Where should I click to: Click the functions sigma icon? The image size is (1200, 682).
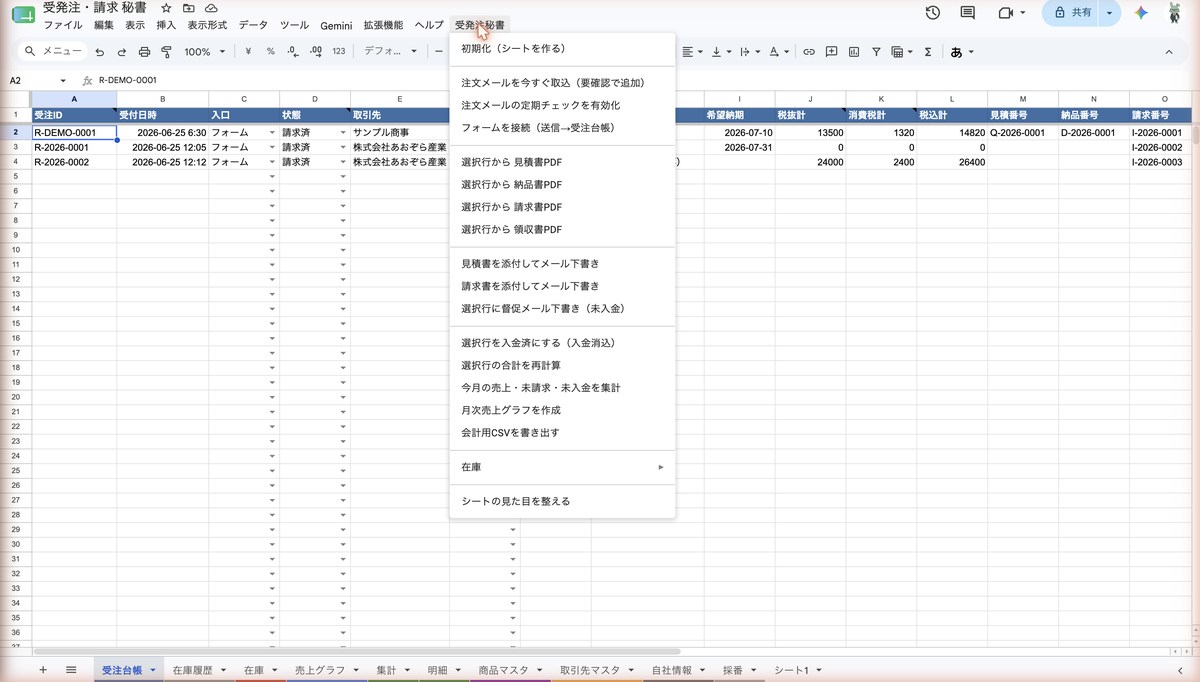point(928,51)
